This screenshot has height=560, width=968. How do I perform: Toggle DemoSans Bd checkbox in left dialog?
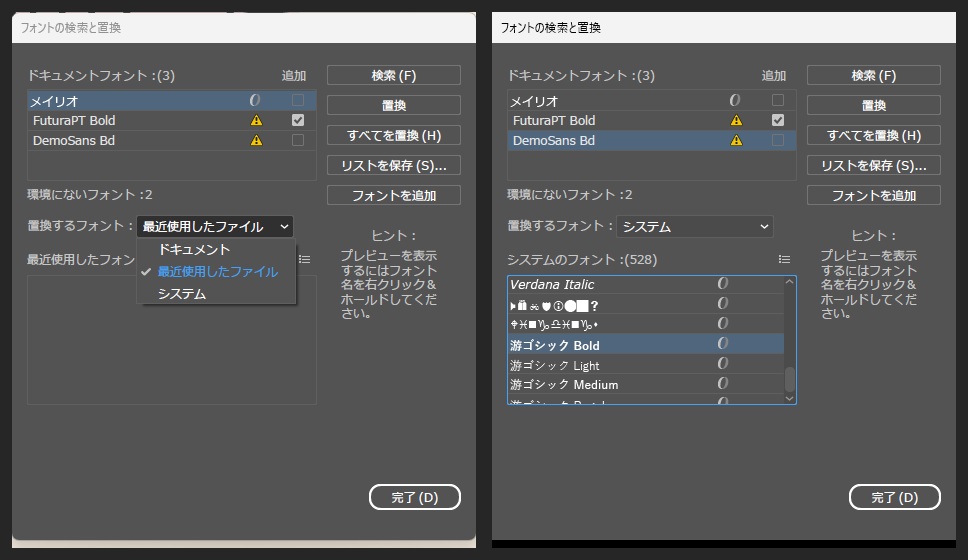coord(298,140)
